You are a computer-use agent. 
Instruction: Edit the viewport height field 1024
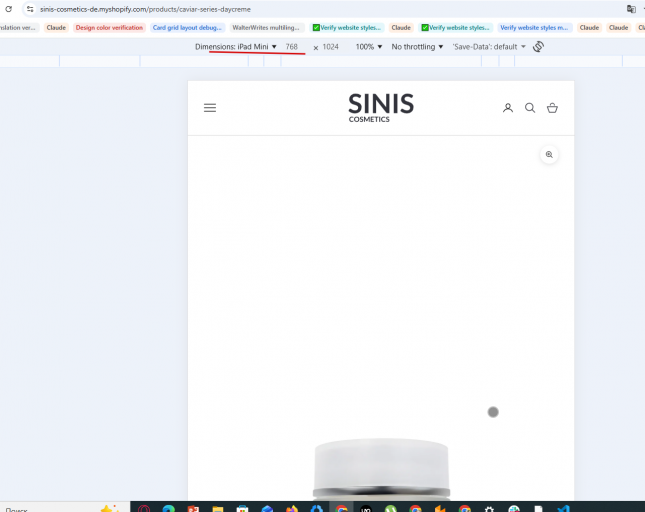tap(330, 47)
